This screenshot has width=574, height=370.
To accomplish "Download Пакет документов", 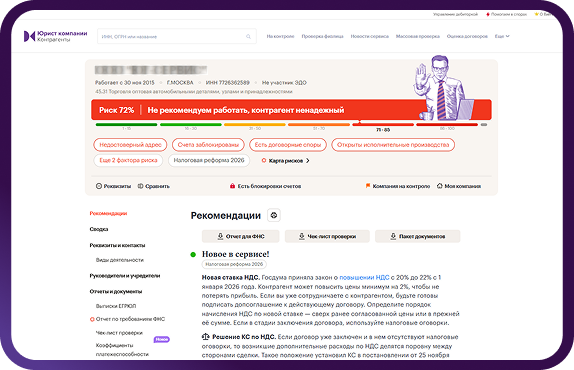I will coord(418,236).
